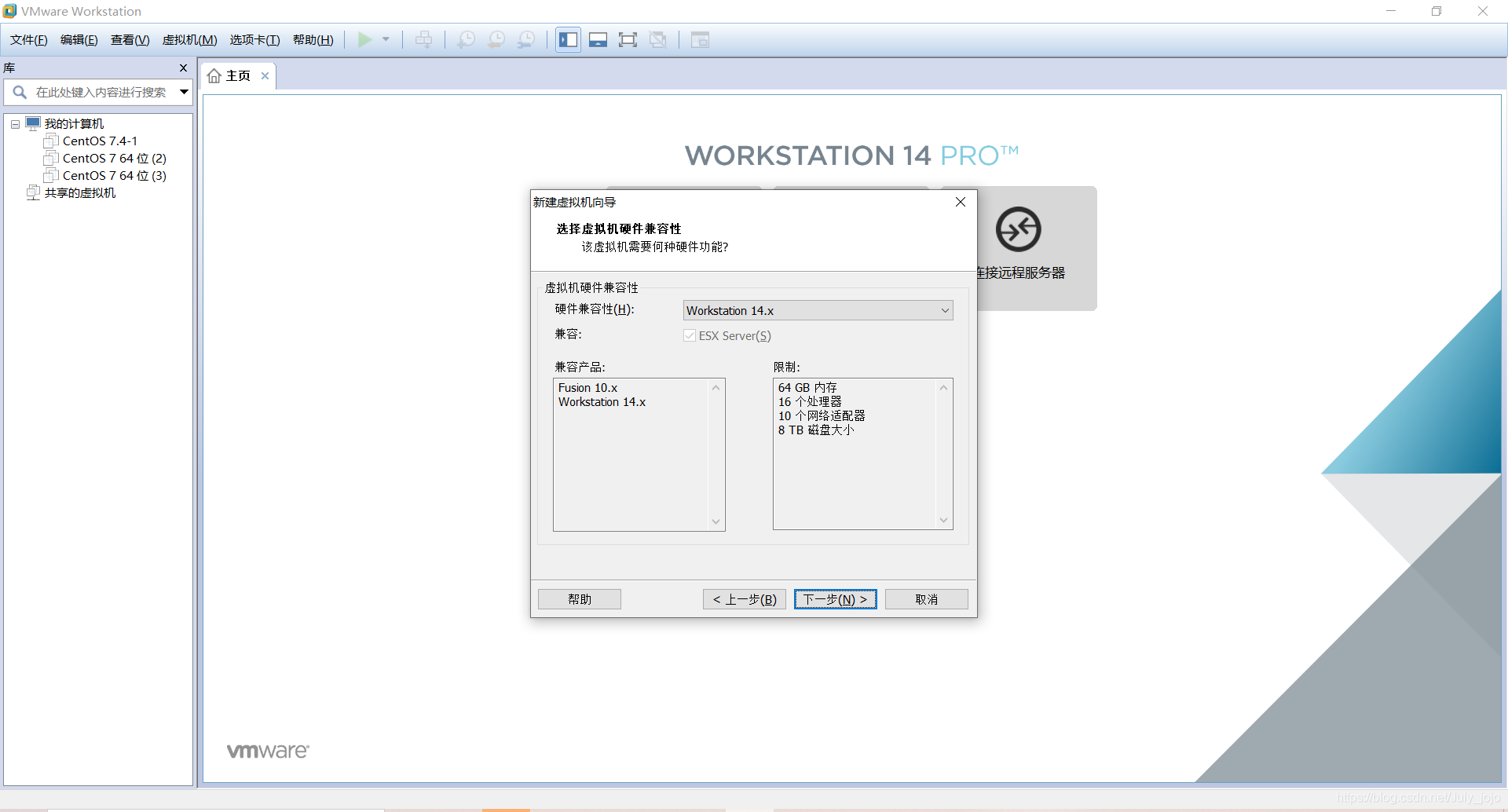Close the 主页 tab
The width and height of the screenshot is (1508, 812).
tap(265, 76)
